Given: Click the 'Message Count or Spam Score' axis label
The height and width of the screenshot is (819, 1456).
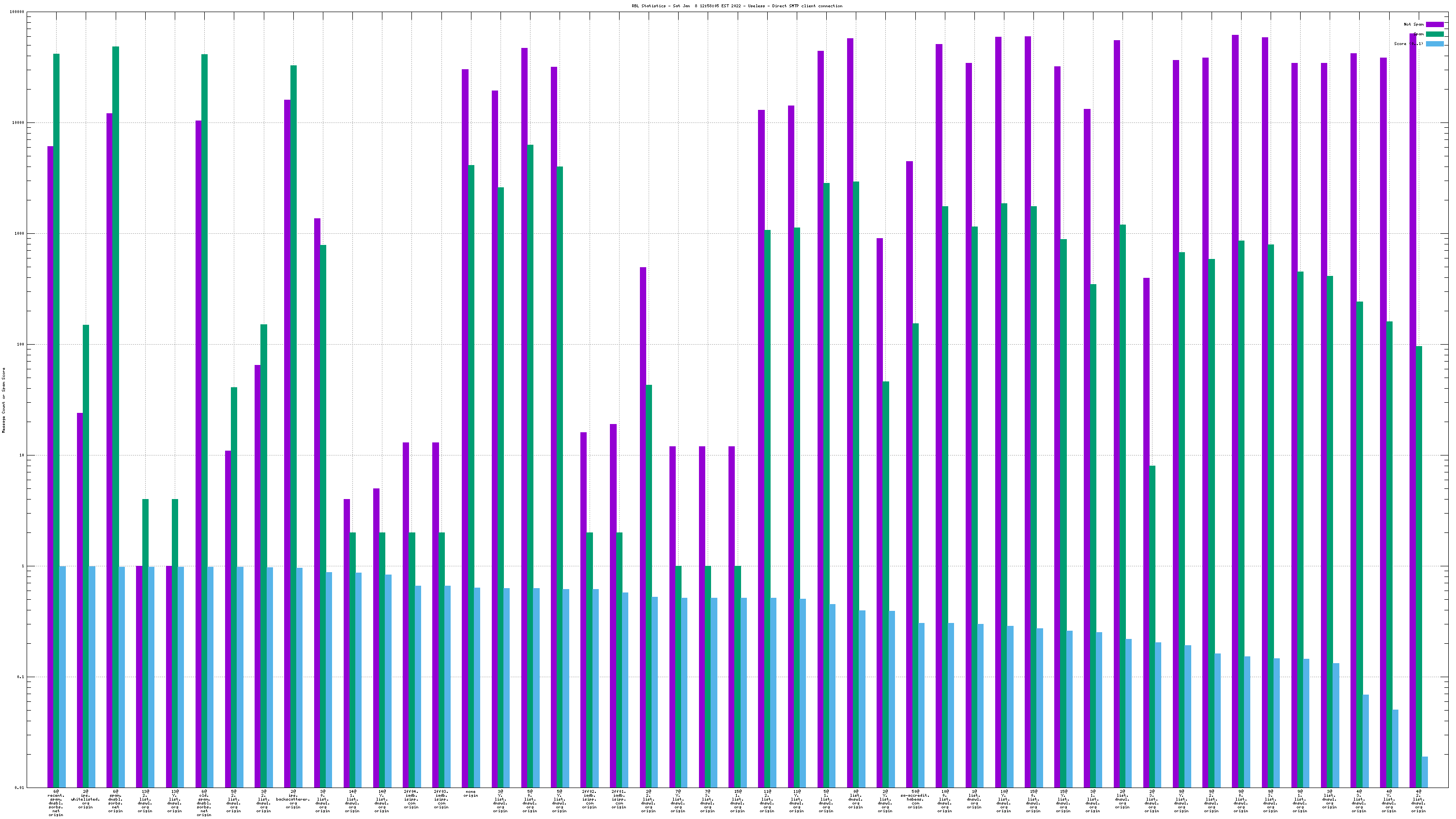Looking at the screenshot, I should [3, 400].
